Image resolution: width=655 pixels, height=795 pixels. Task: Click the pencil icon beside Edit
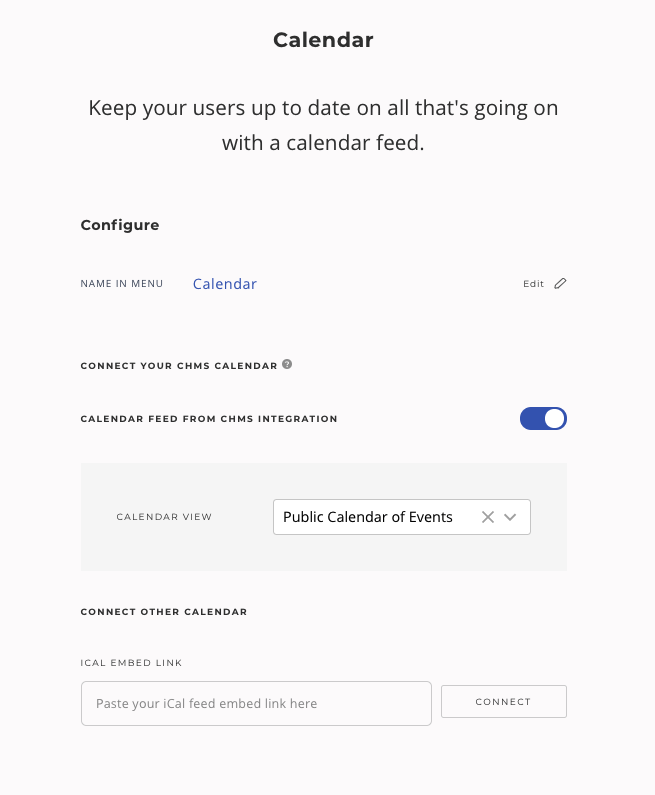click(560, 283)
